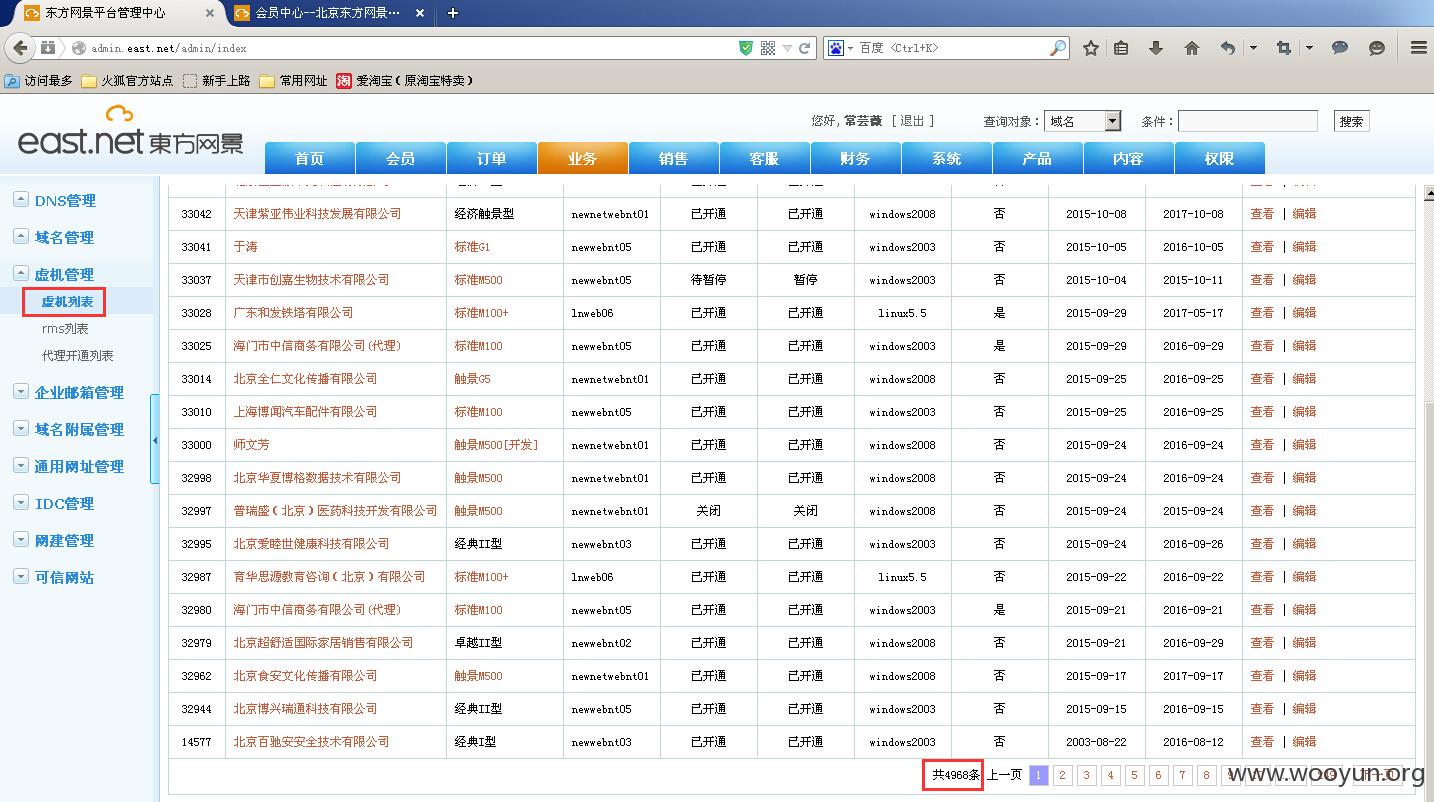
Task: Close the 会员中心 browser tab
Action: (419, 13)
